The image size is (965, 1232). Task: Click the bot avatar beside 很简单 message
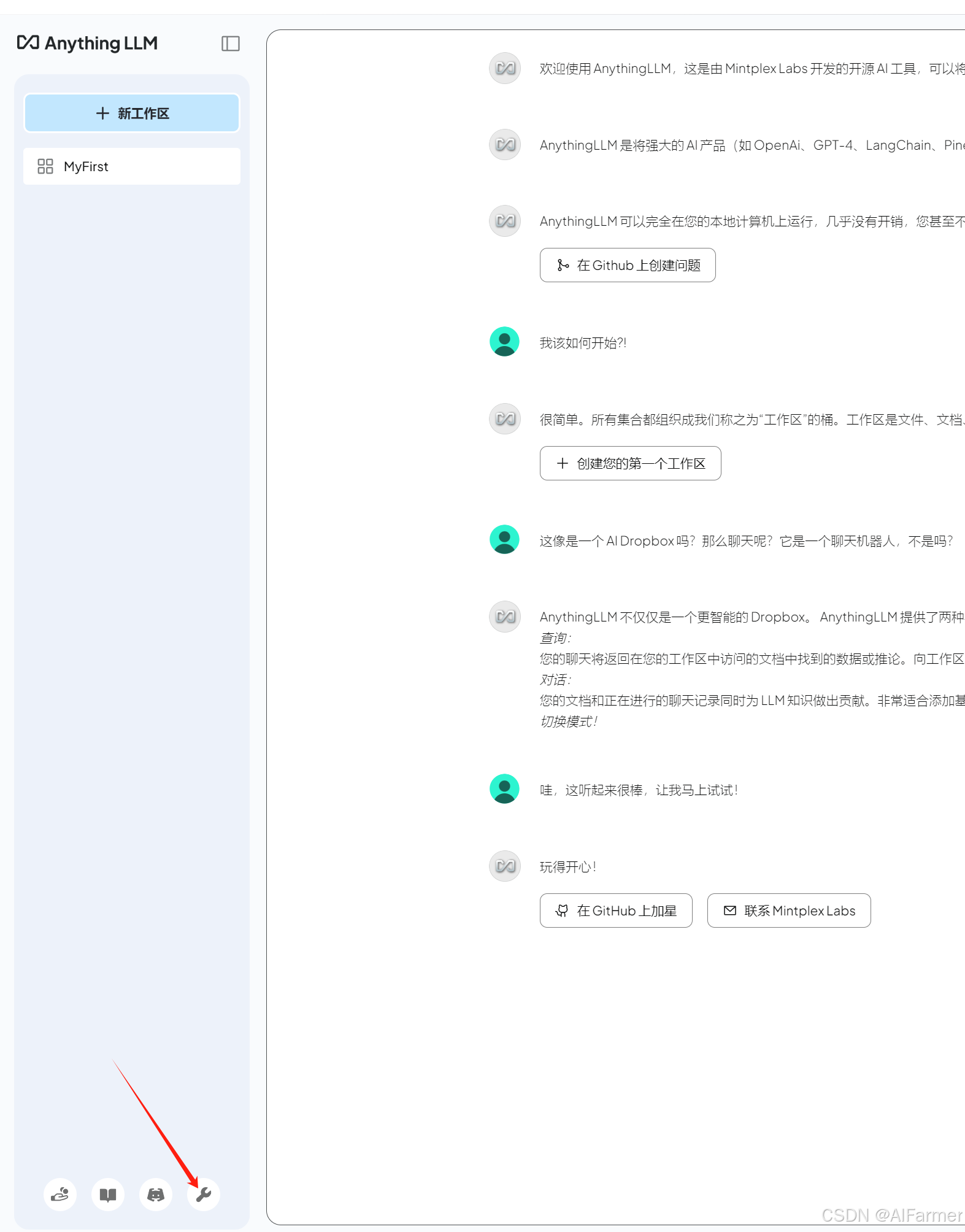point(505,419)
